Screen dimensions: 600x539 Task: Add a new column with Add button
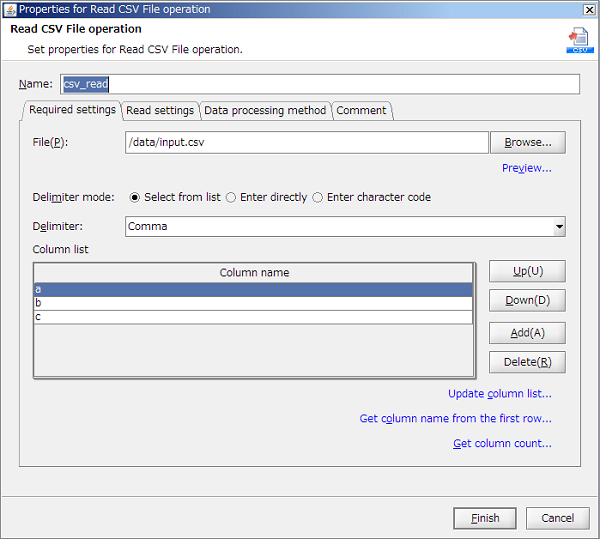point(527,333)
